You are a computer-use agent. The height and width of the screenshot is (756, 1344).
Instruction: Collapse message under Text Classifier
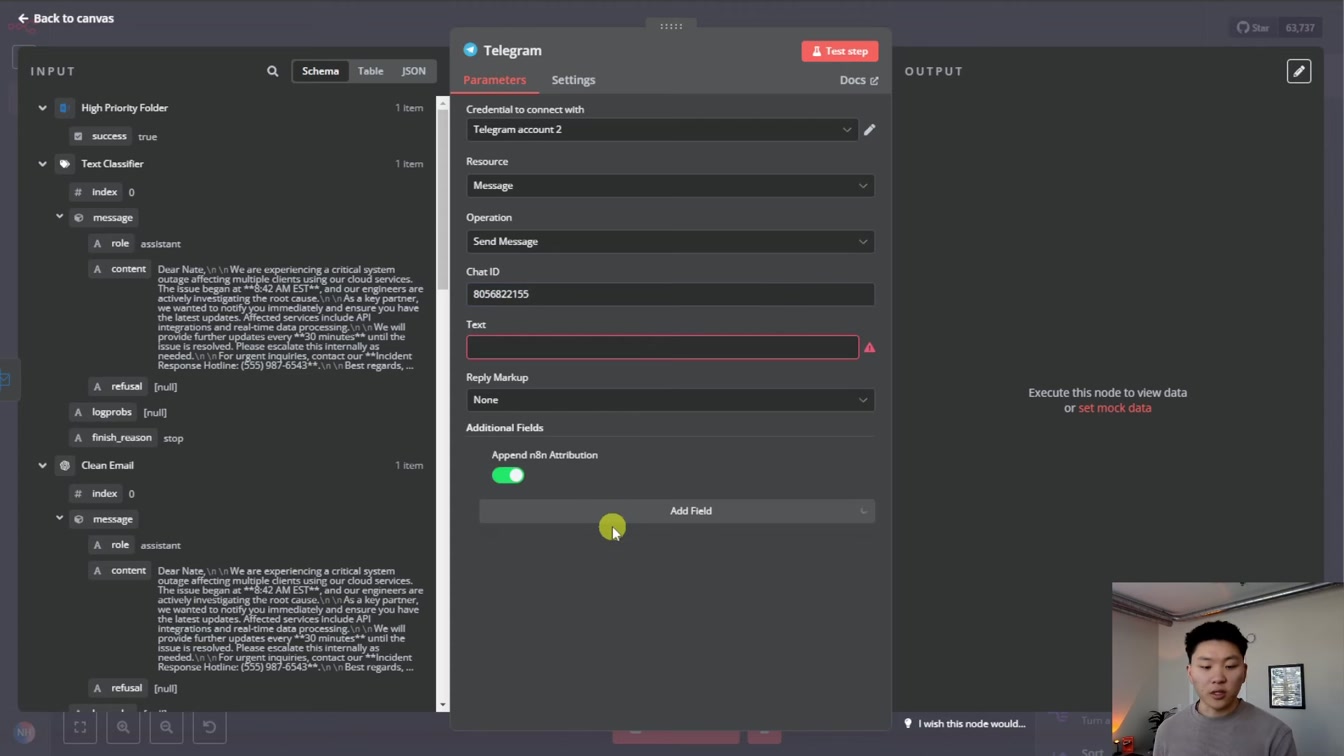click(x=59, y=217)
